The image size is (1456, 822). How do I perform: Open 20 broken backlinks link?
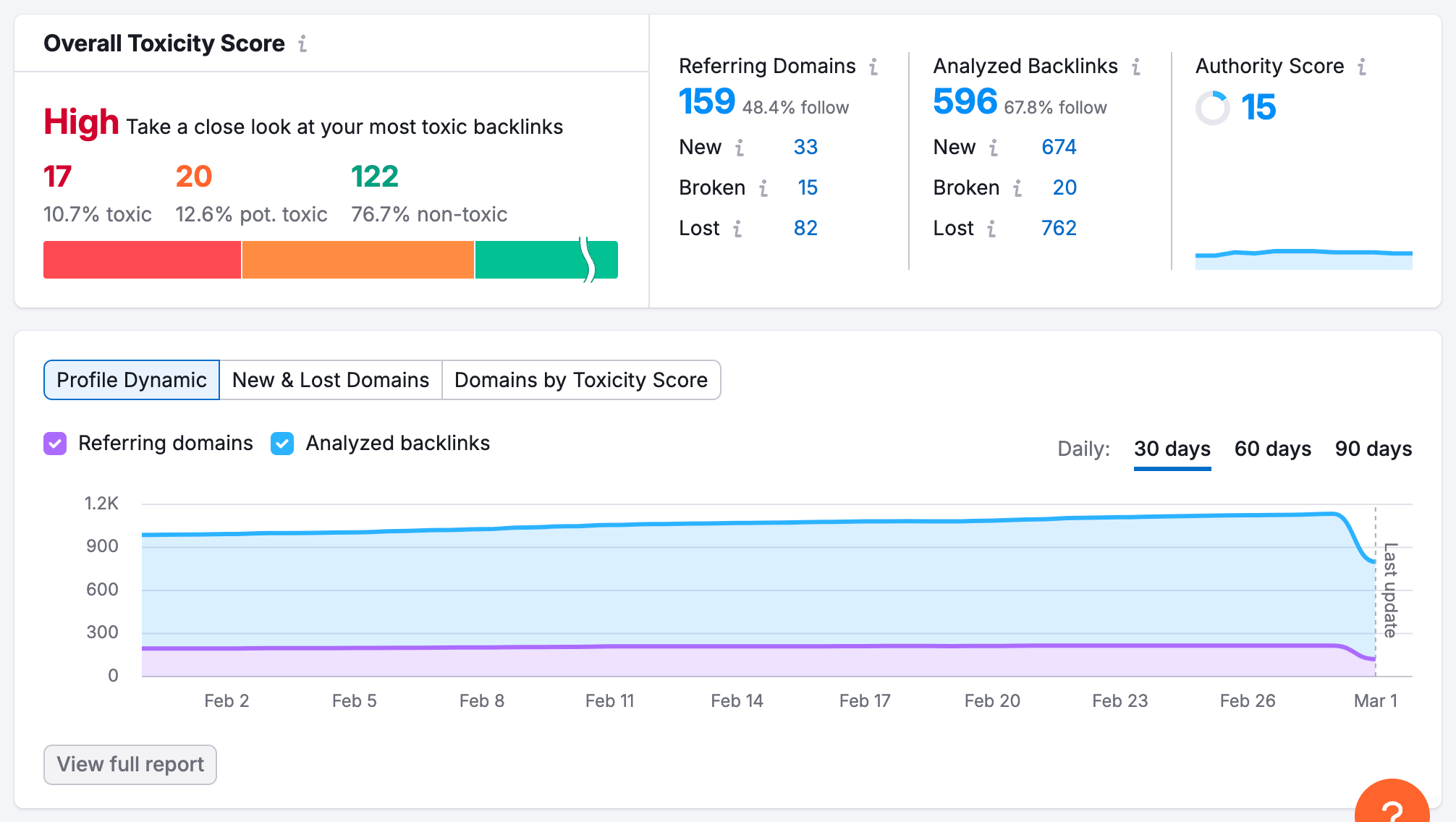(x=1065, y=188)
